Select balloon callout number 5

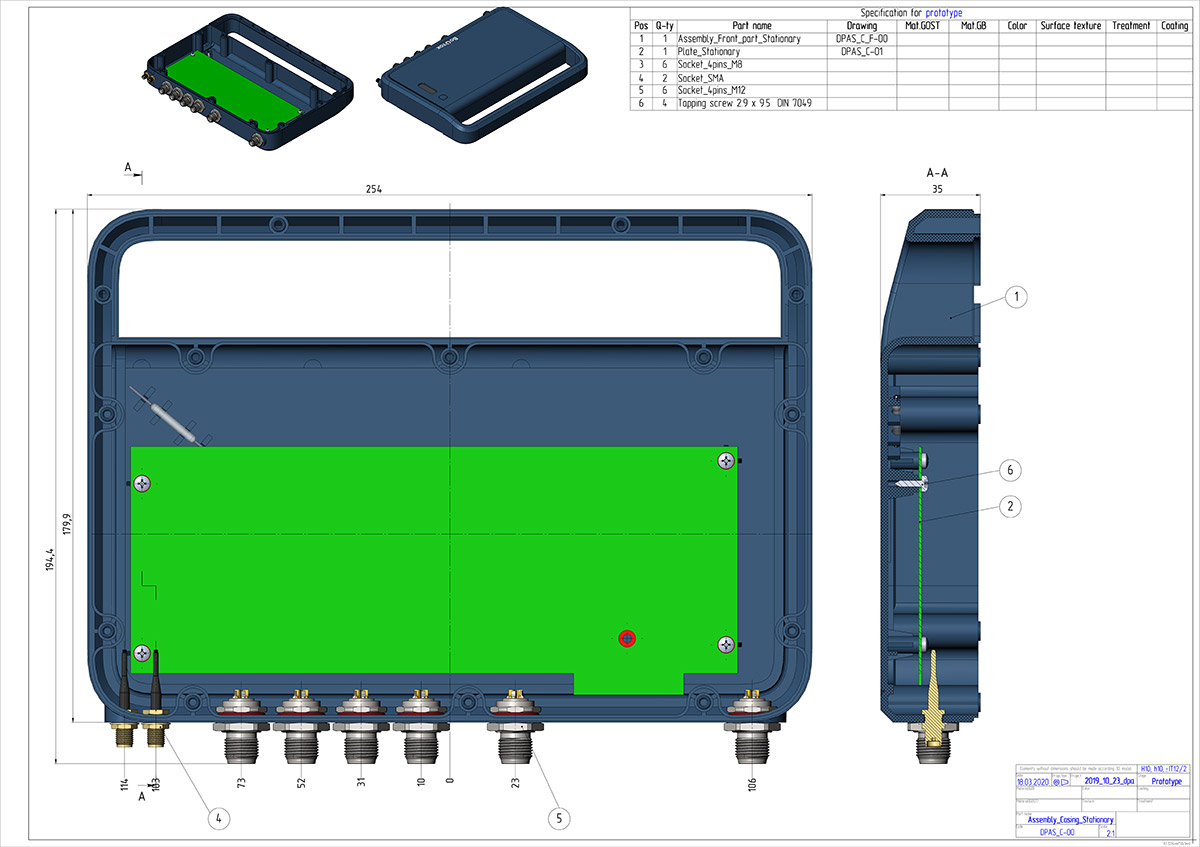point(562,817)
